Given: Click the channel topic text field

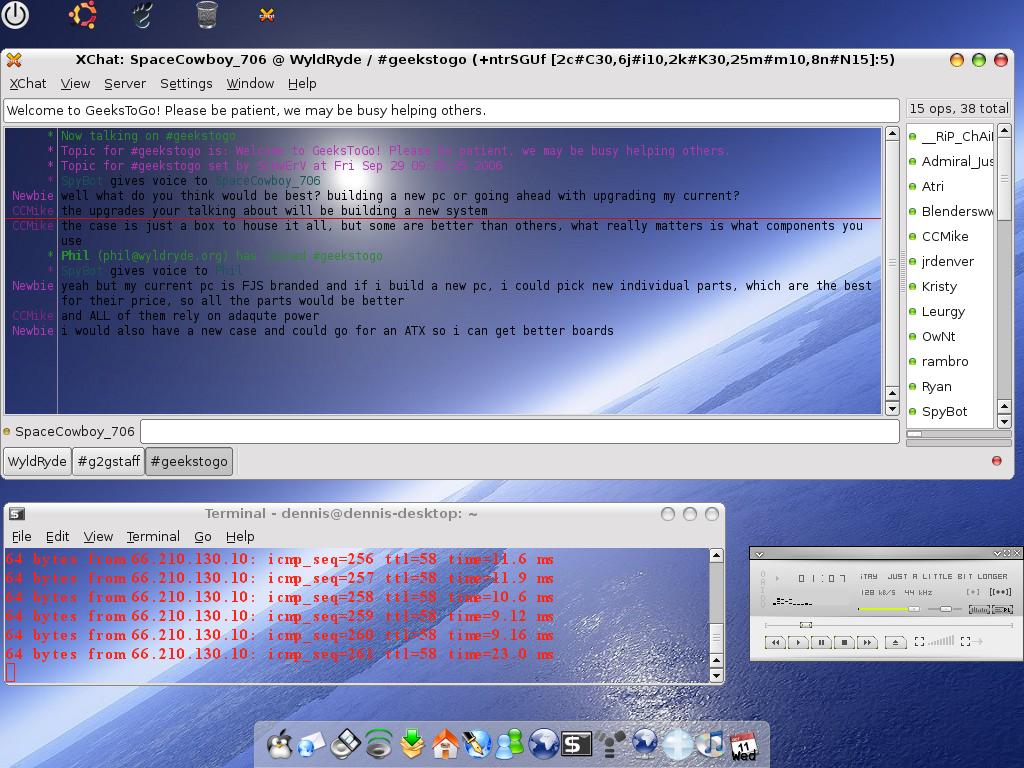Looking at the screenshot, I should coord(451,110).
